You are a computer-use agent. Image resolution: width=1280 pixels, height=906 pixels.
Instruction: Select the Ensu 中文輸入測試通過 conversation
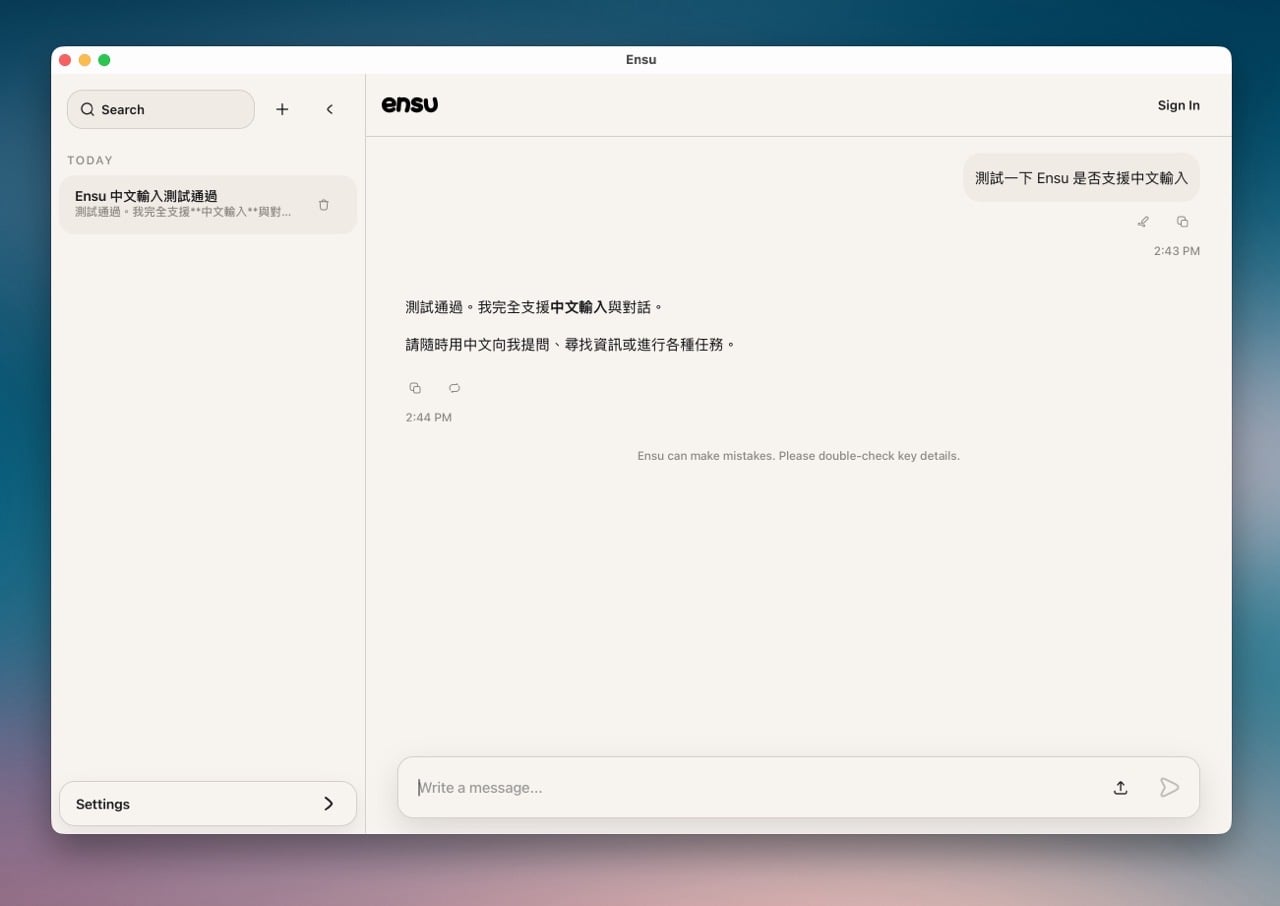(x=185, y=204)
